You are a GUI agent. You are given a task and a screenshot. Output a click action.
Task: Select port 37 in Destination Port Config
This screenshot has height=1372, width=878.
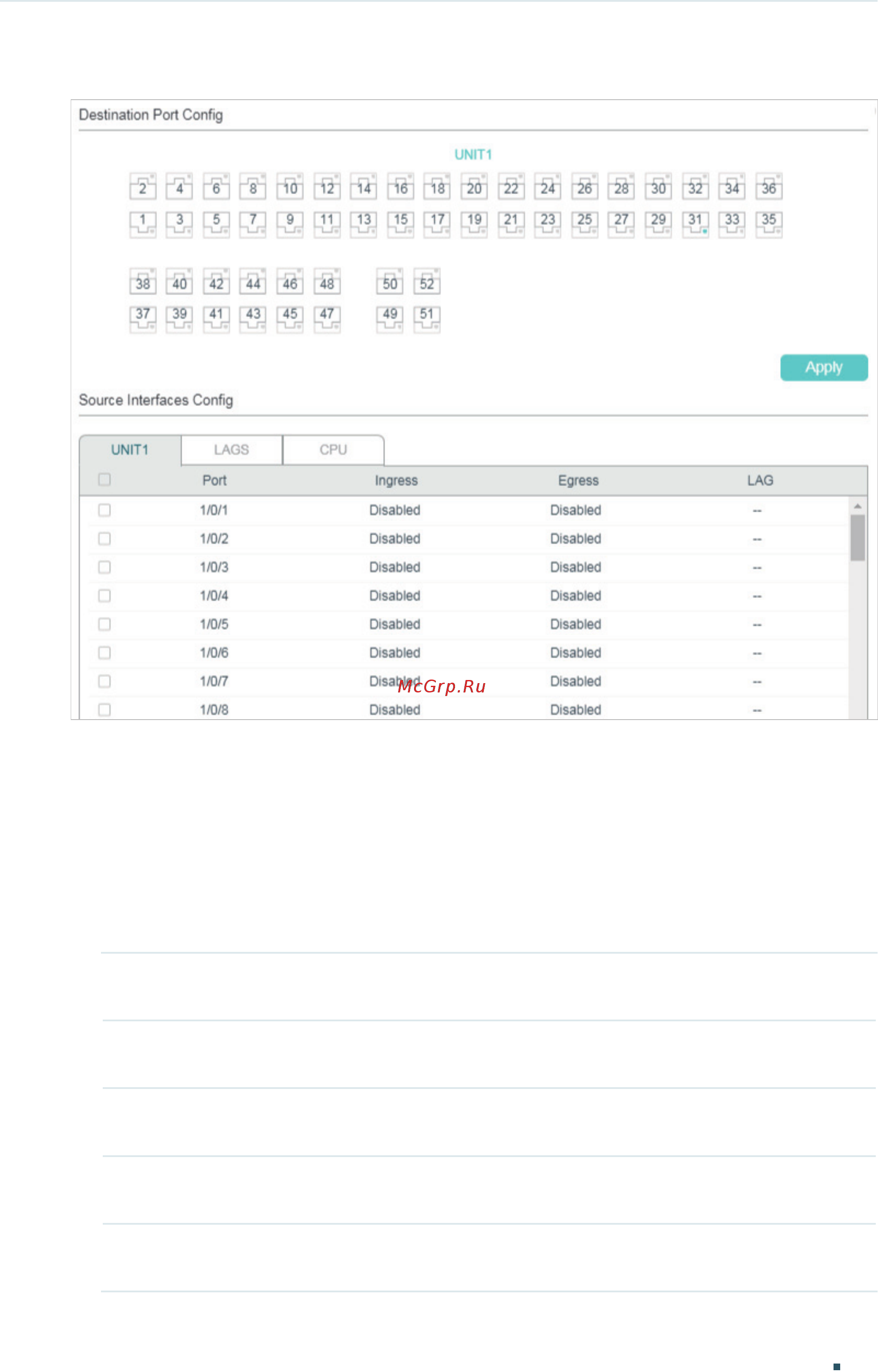142,318
